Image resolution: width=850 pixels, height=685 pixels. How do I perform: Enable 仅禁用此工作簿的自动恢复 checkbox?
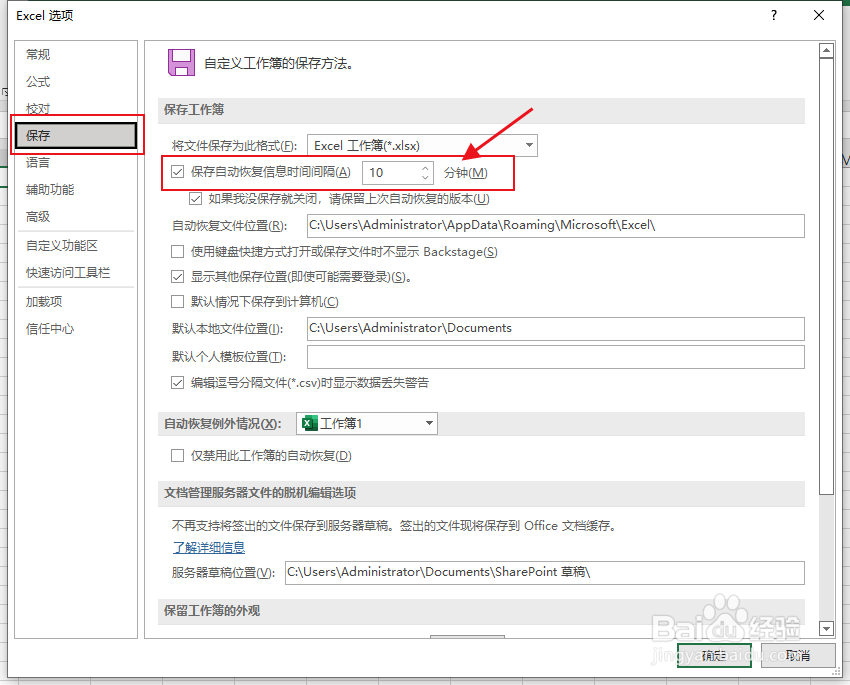coord(177,455)
